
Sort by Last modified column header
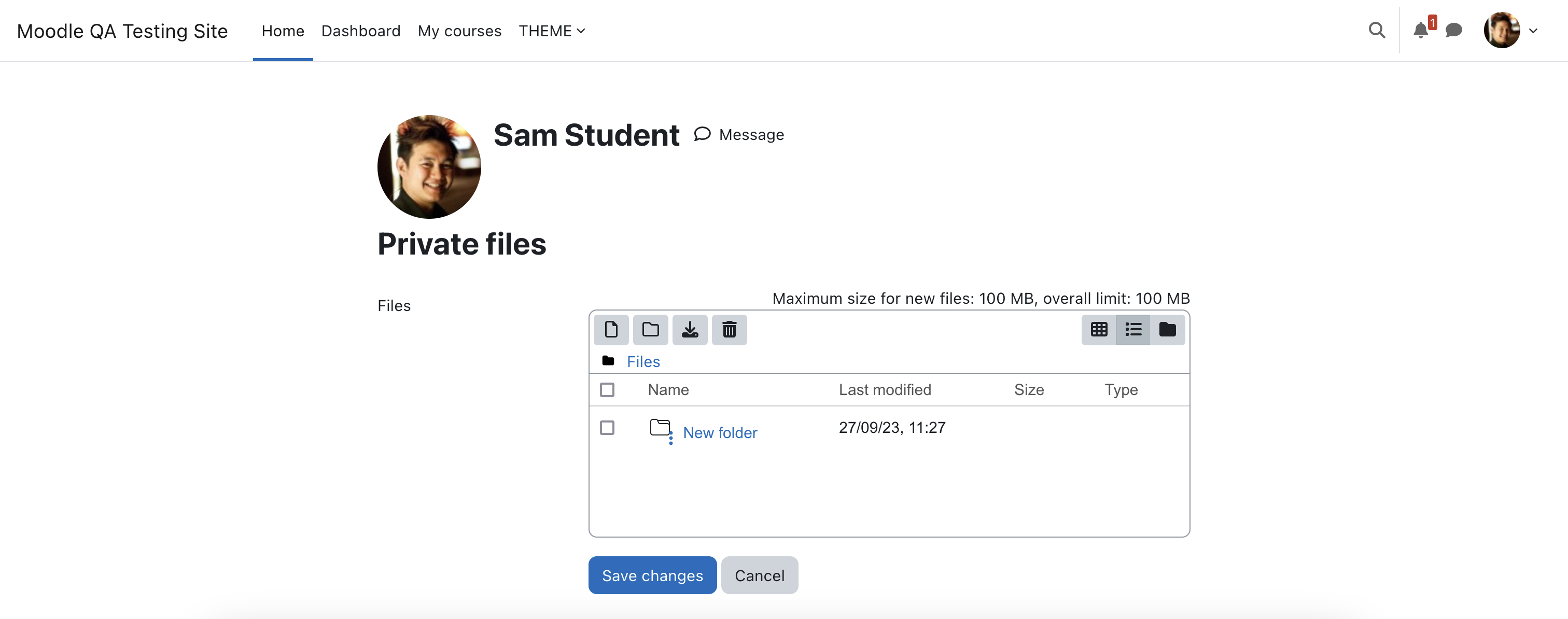tap(885, 389)
